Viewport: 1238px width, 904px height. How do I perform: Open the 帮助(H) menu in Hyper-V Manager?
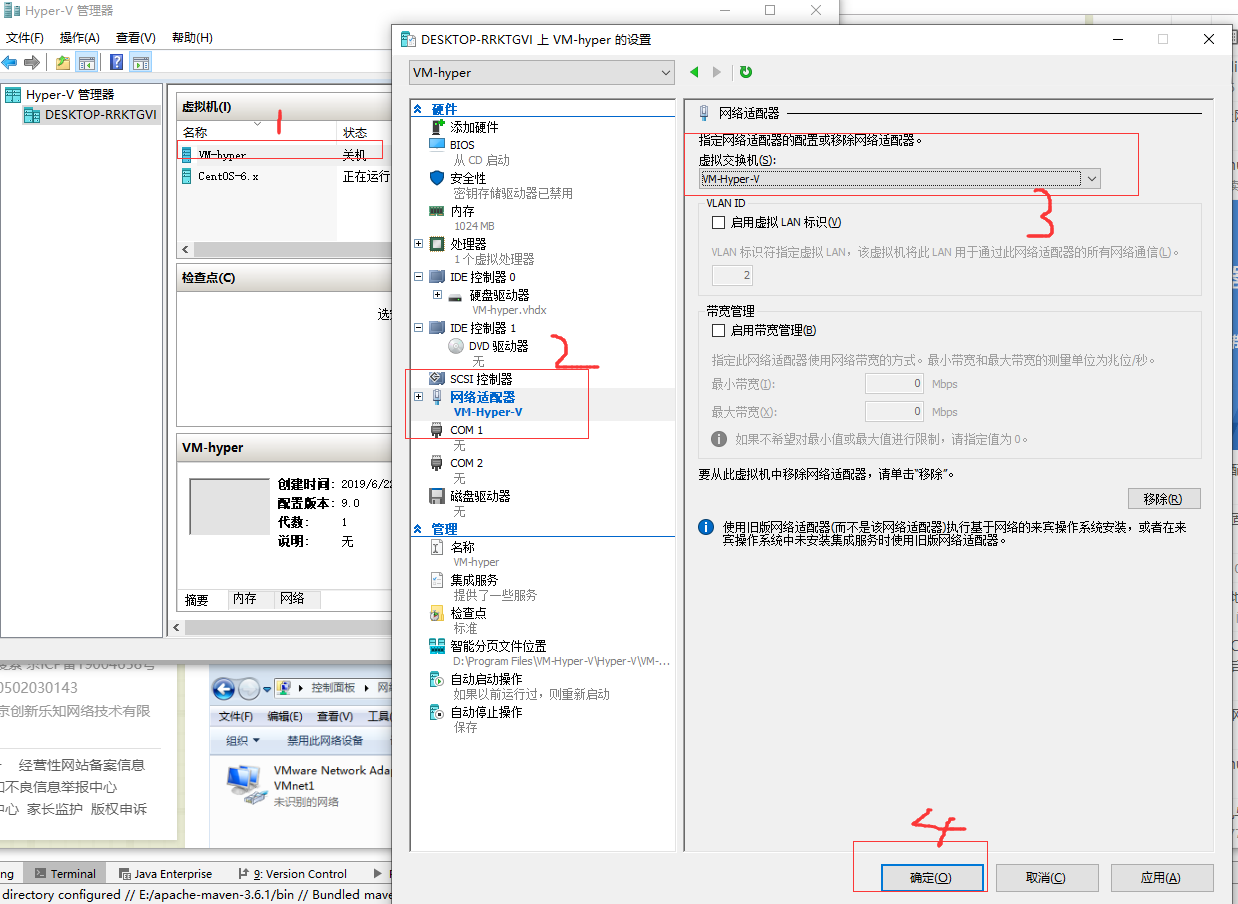pyautogui.click(x=192, y=38)
